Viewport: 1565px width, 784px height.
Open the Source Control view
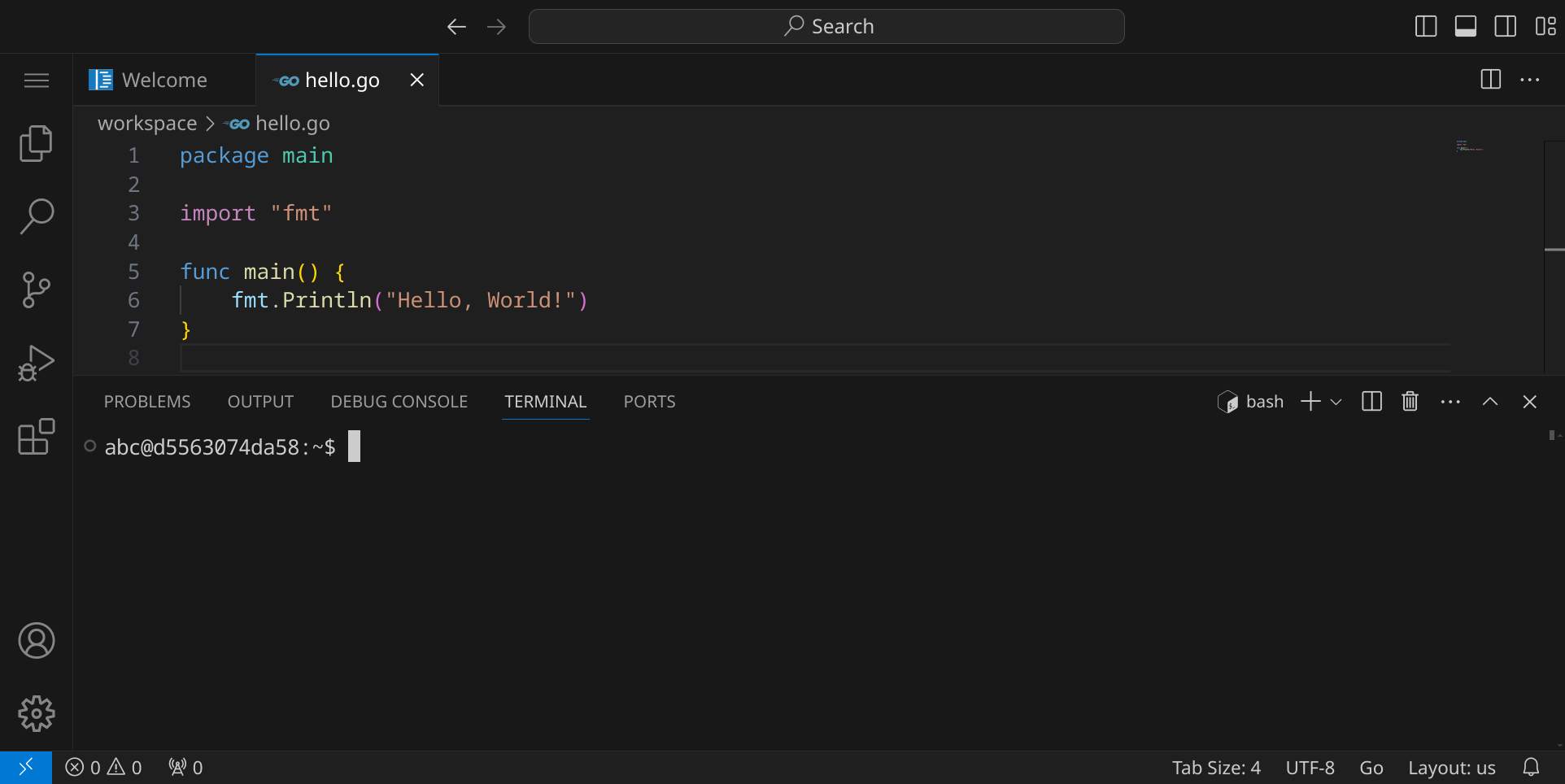pyautogui.click(x=36, y=290)
